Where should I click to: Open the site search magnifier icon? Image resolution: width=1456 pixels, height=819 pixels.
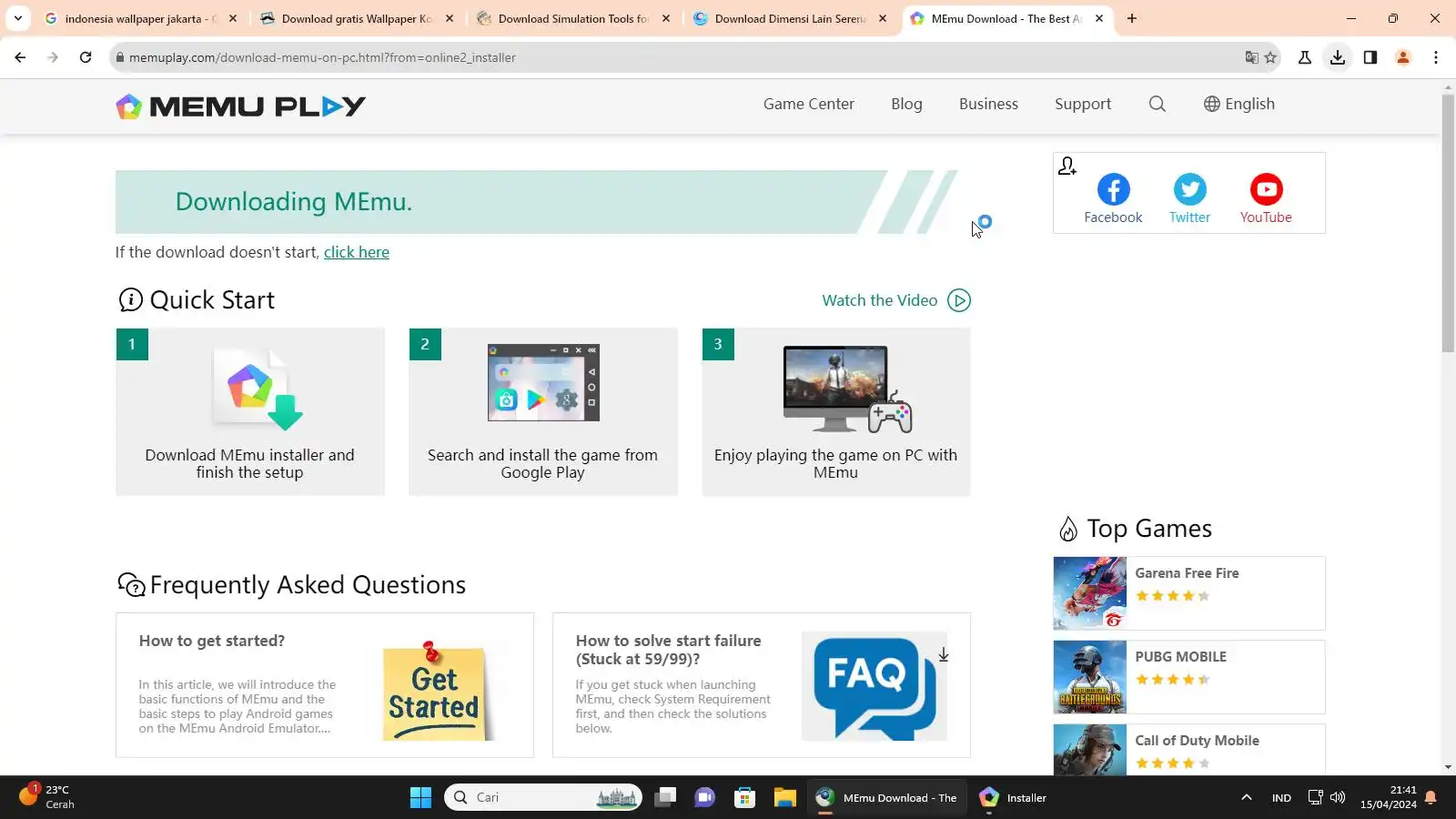click(x=1157, y=104)
